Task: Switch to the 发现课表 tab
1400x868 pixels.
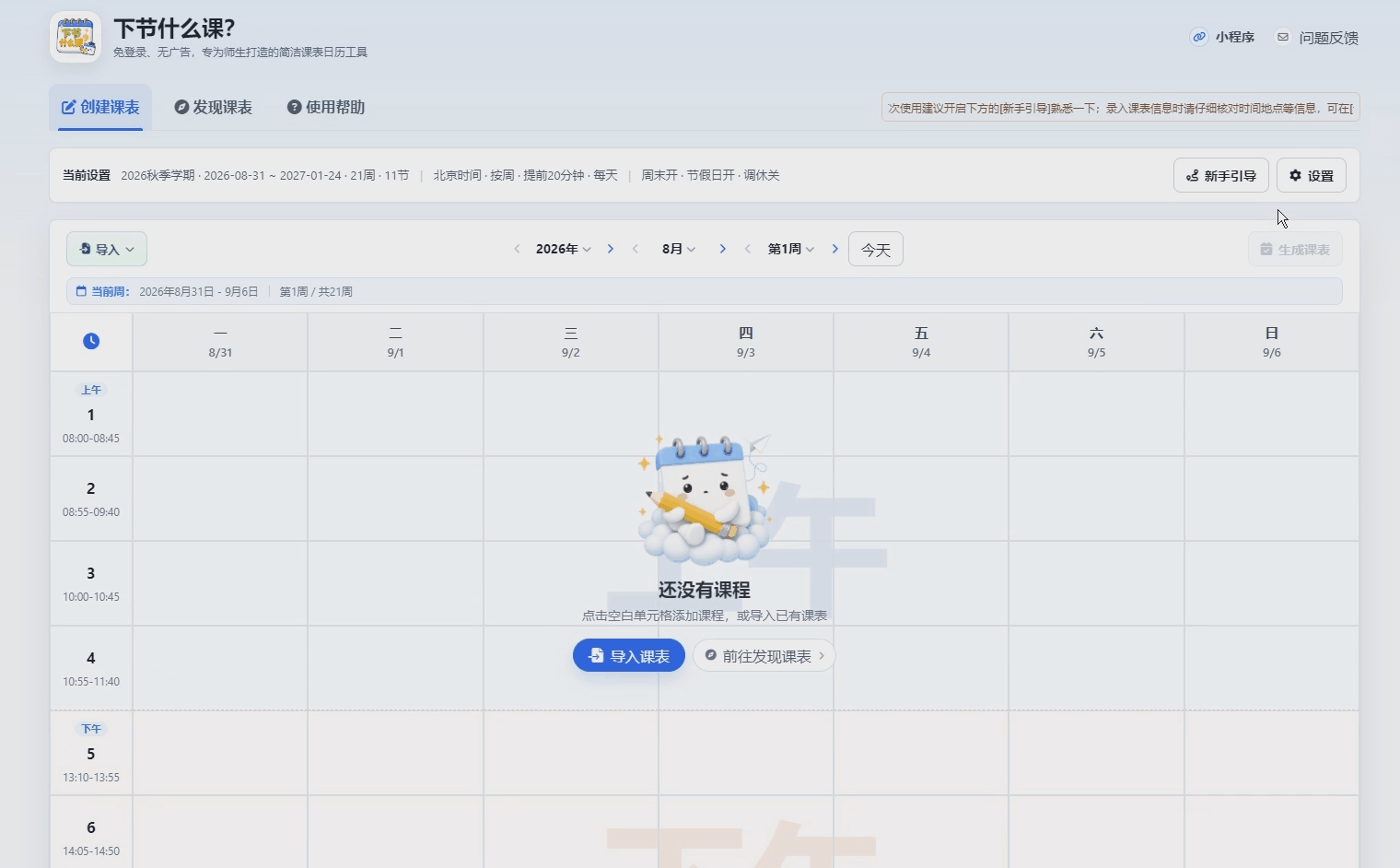Action: point(214,107)
